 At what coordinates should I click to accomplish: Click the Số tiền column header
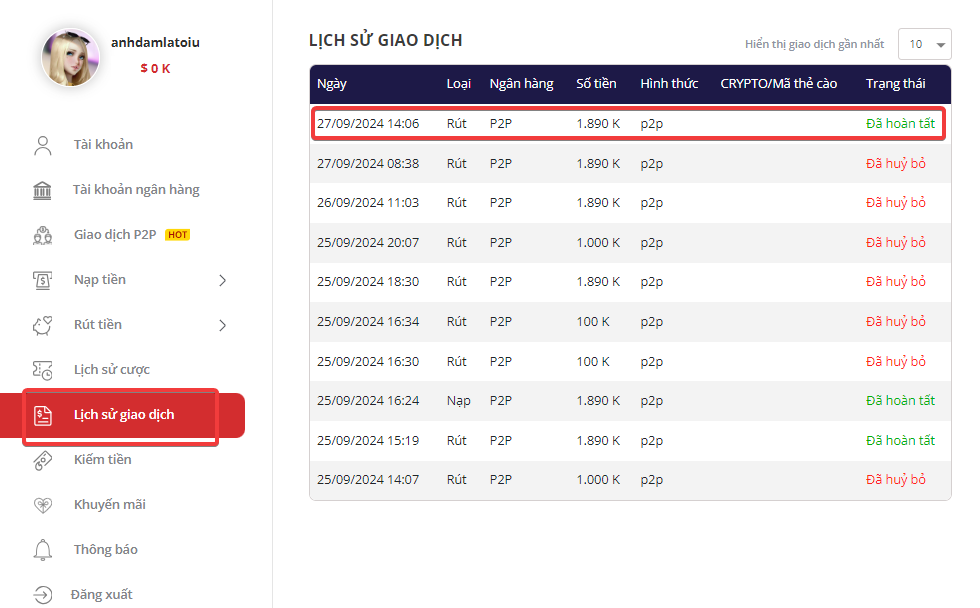596,84
